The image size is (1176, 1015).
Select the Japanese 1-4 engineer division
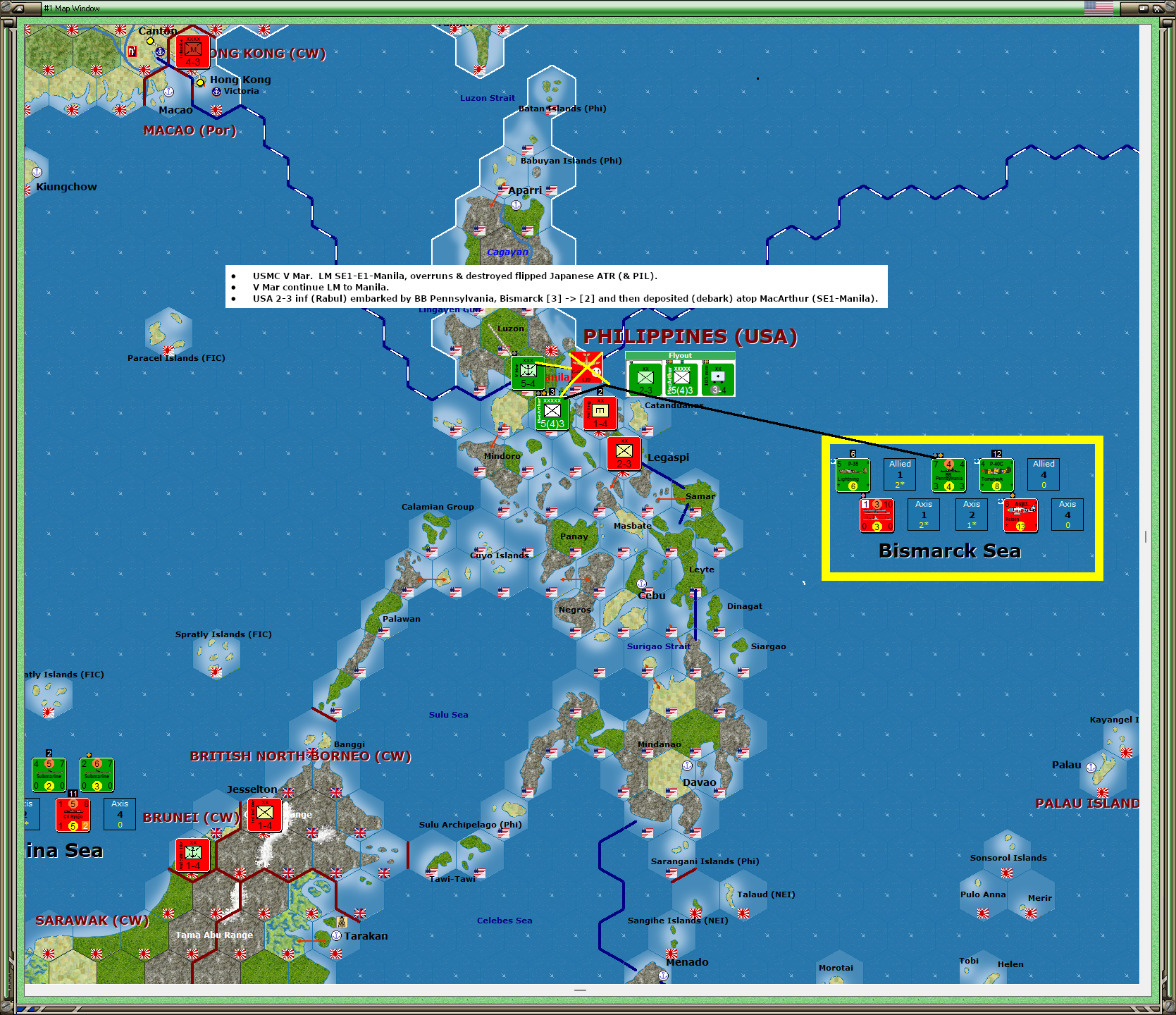pos(600,414)
